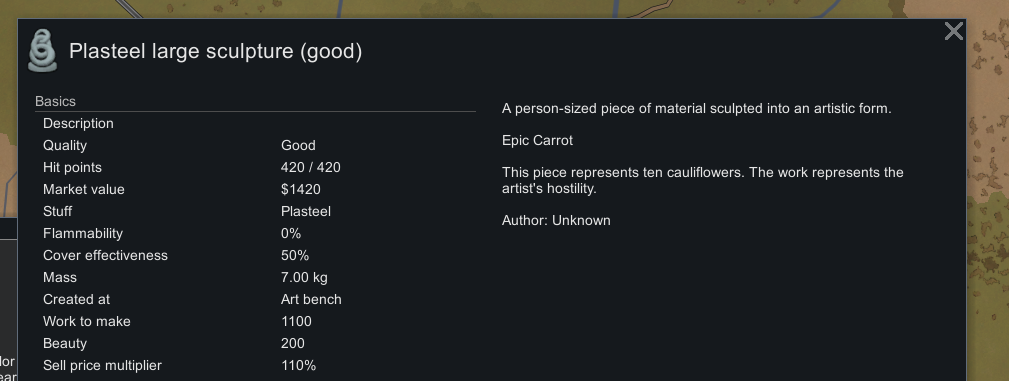
Task: Click the plasteel sculpture icon
Action: coord(42,50)
